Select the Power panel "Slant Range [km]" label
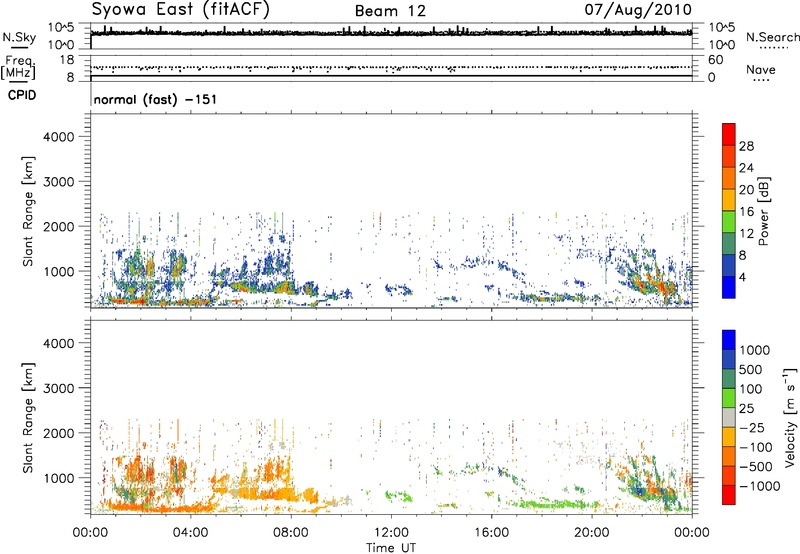The width and height of the screenshot is (800, 554). 28,211
